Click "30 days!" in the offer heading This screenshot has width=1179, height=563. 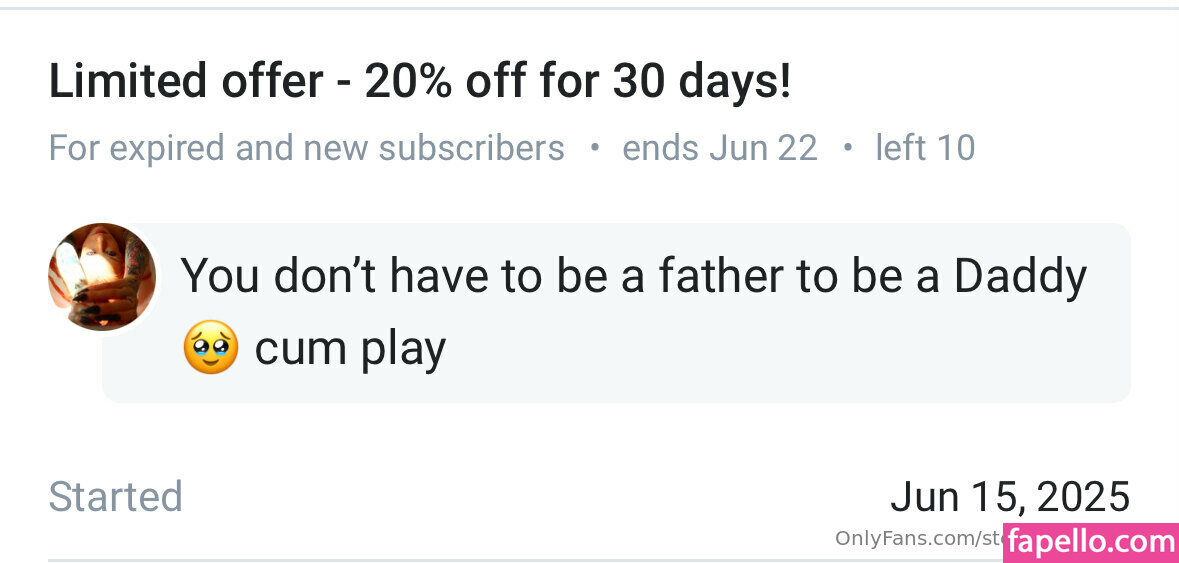tap(701, 82)
